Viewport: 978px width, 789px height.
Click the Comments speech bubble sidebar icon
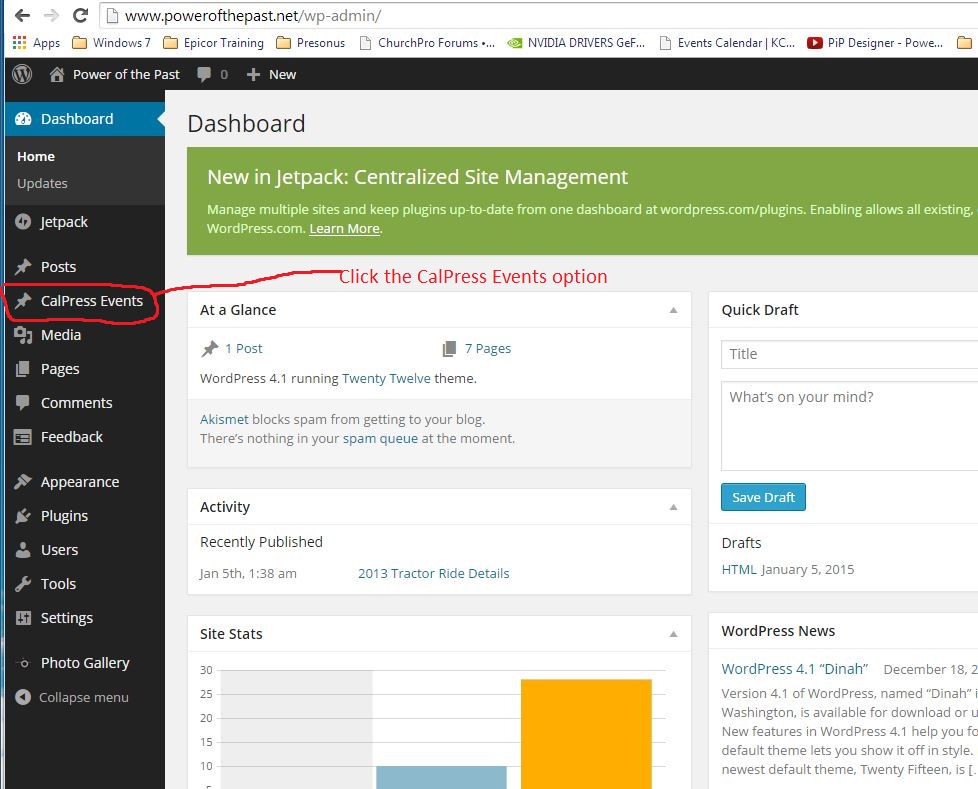[x=23, y=403]
